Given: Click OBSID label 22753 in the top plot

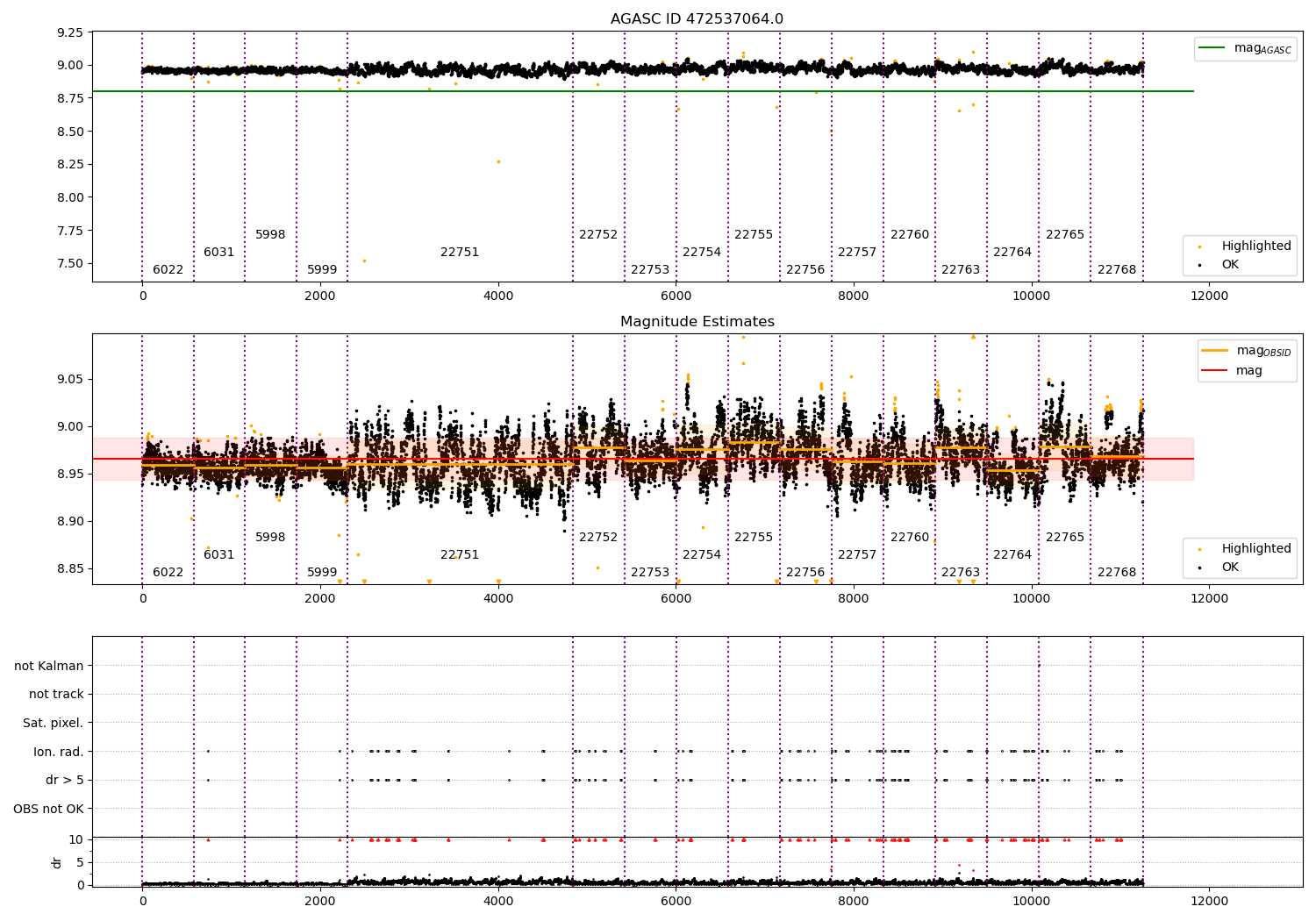Looking at the screenshot, I should pos(650,270).
